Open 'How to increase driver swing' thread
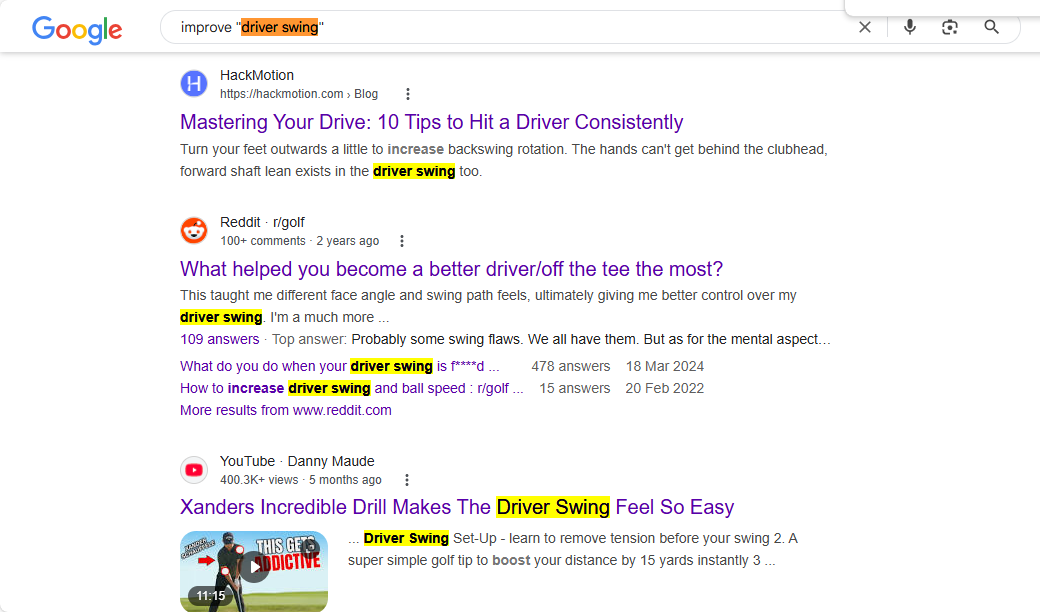Viewport: 1040px width, 612px height. pyautogui.click(x=324, y=388)
